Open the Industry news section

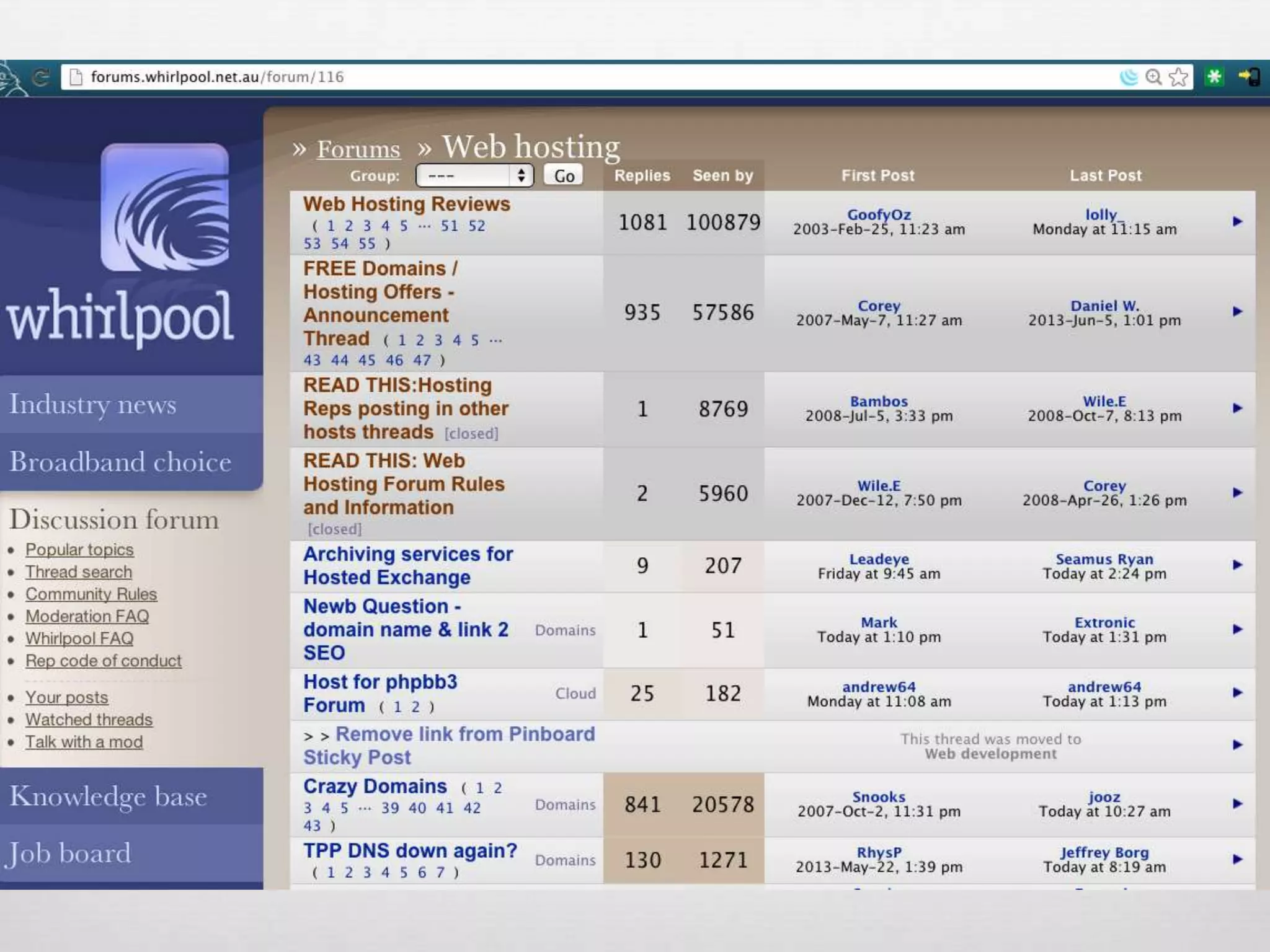93,405
